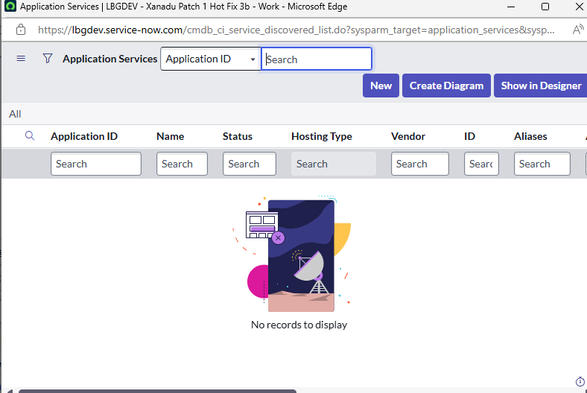Click the response time clock icon
The width and height of the screenshot is (587, 393).
(580, 382)
